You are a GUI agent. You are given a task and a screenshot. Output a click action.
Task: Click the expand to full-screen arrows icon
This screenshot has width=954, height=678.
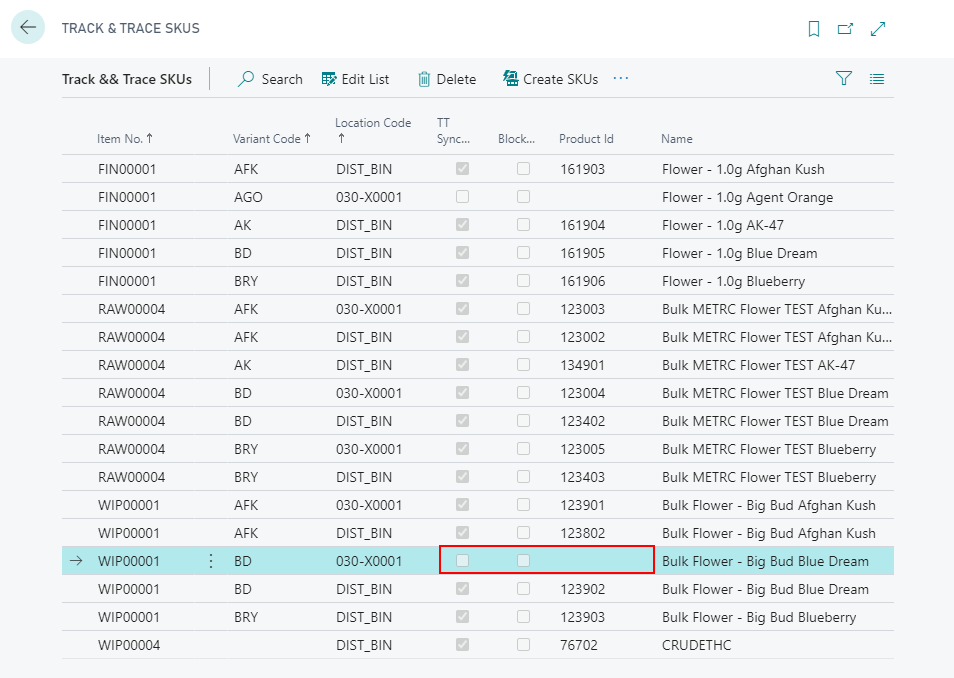tap(878, 29)
